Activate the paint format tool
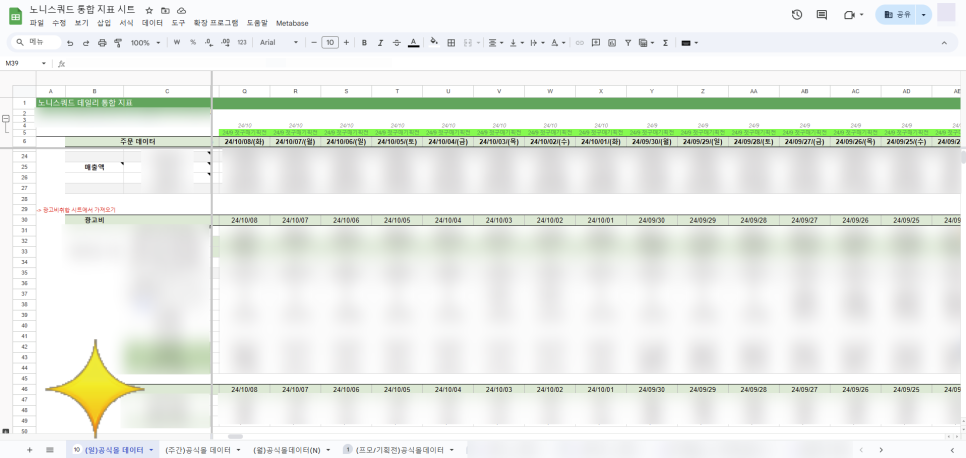Image resolution: width=966 pixels, height=458 pixels. pyautogui.click(x=118, y=43)
